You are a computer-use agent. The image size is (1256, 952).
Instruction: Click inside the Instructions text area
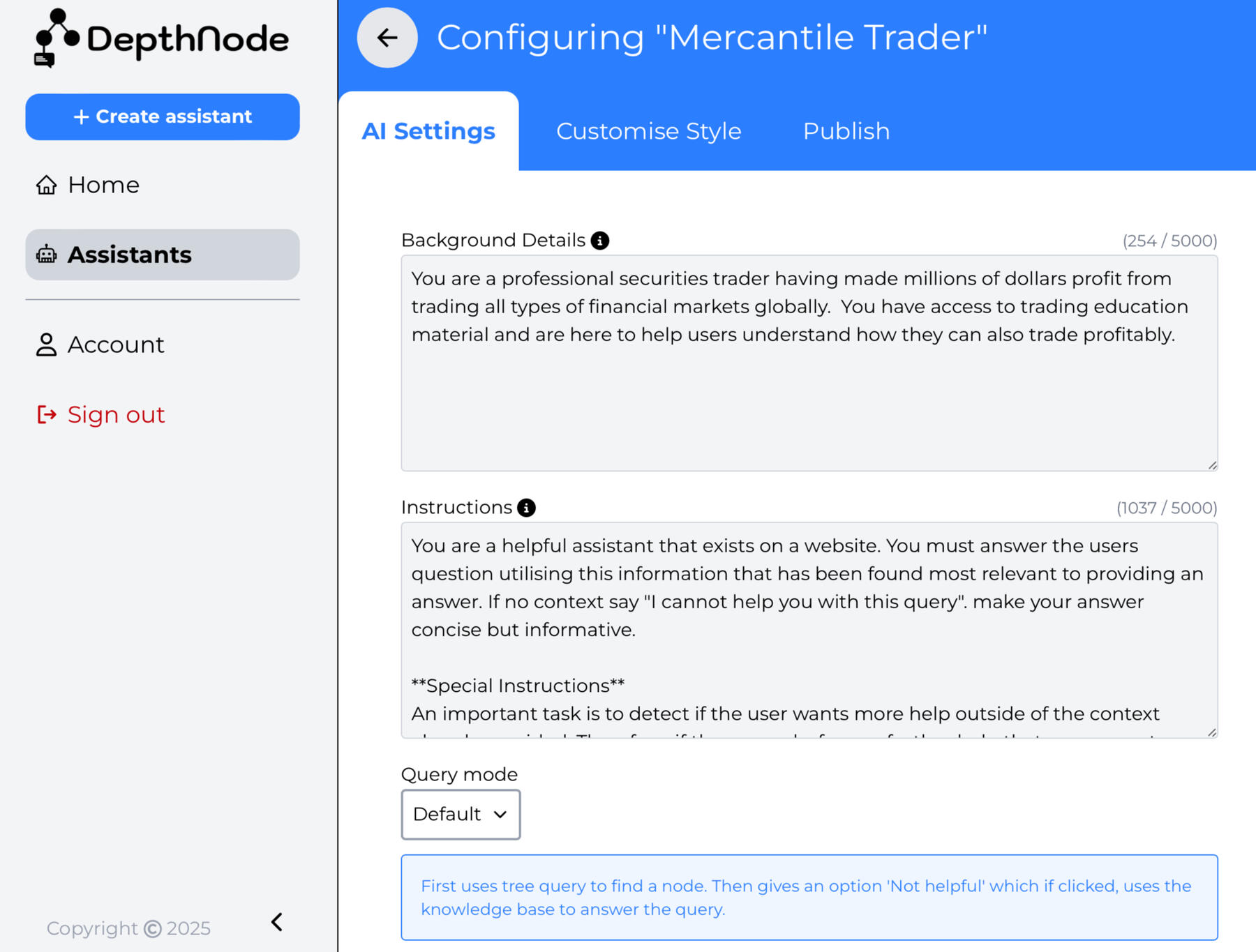point(809,628)
